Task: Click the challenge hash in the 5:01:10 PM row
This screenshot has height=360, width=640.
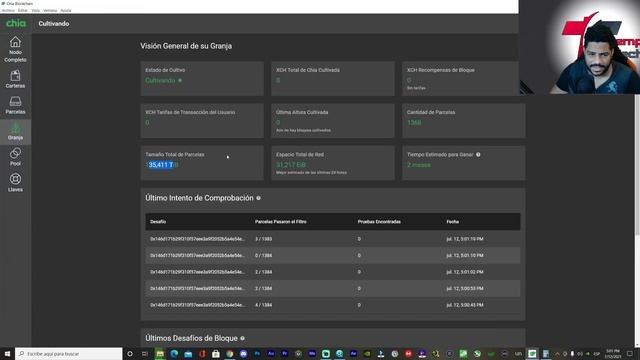Action: click(198, 256)
